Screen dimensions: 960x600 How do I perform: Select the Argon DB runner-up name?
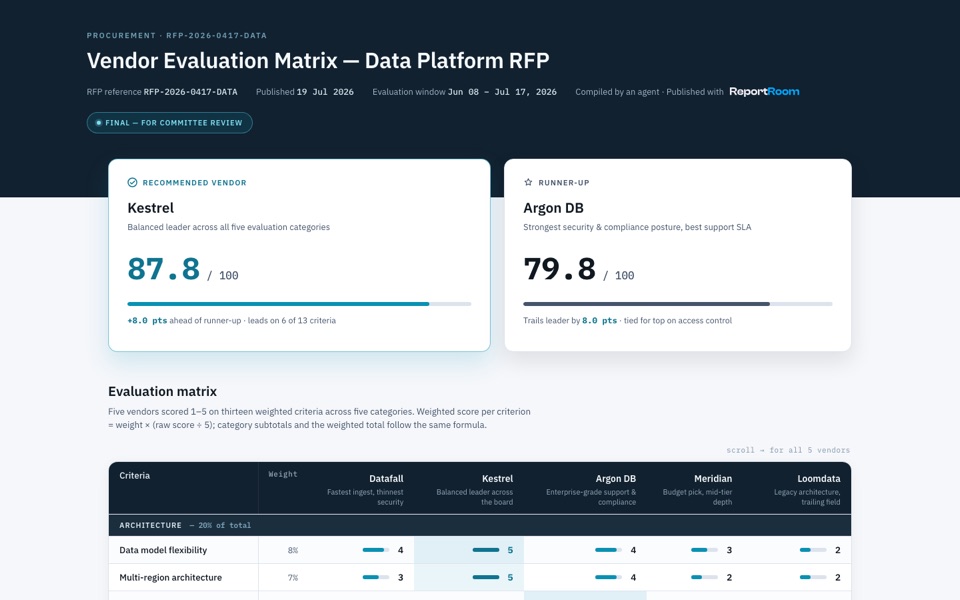click(x=553, y=208)
